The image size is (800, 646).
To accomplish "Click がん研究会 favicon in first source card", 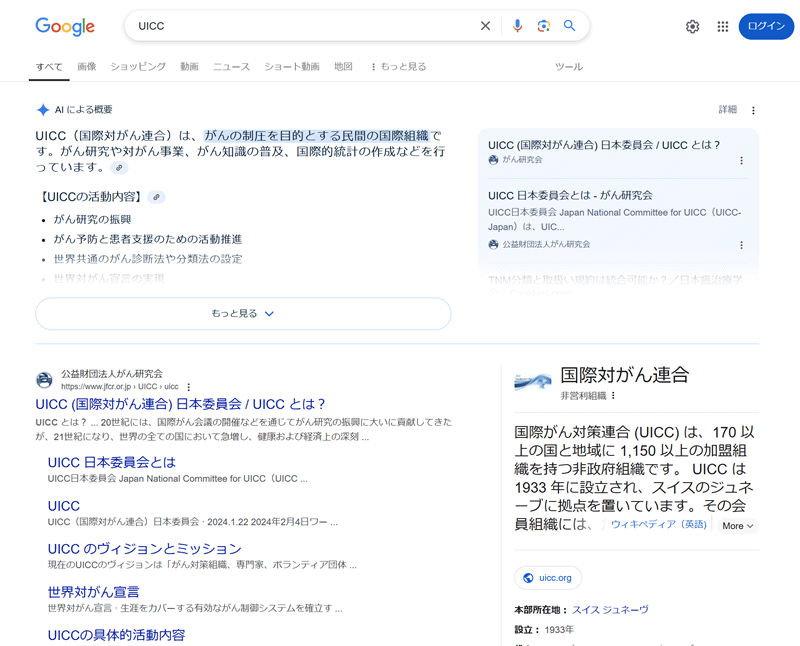I will (x=493, y=160).
